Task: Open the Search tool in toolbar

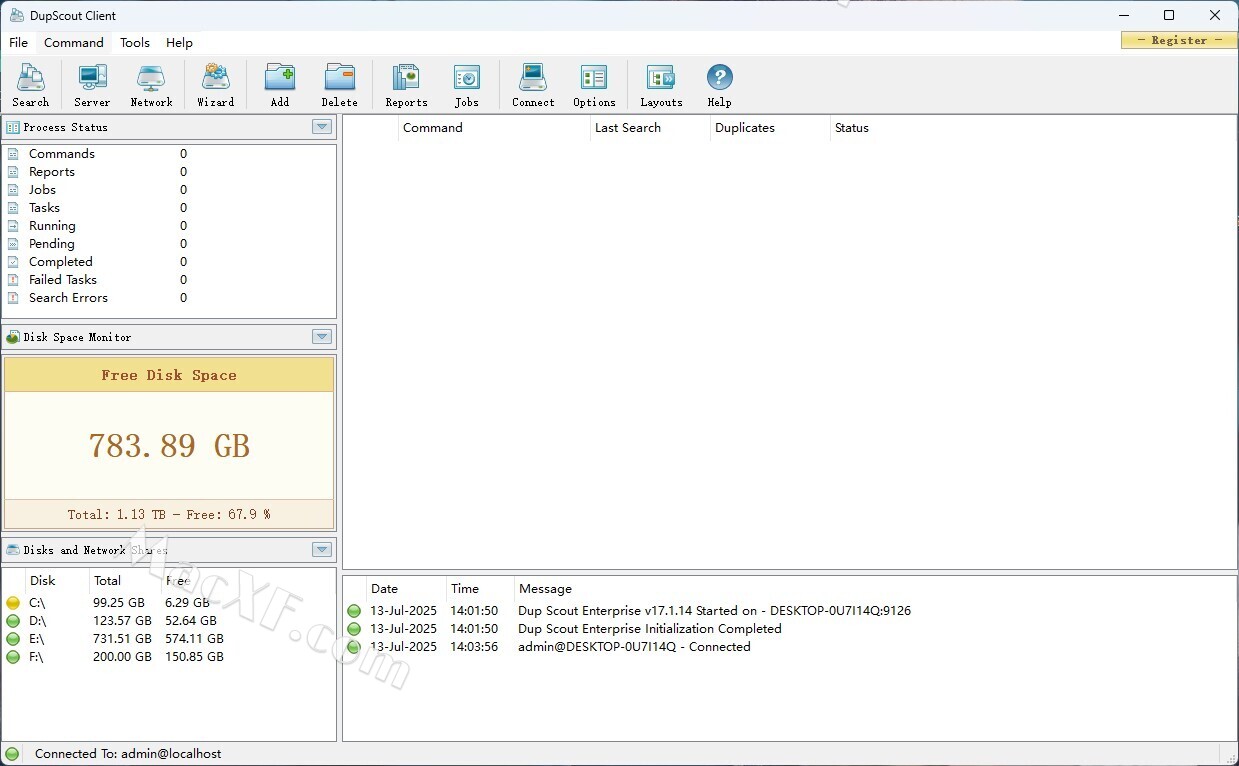Action: (x=31, y=85)
